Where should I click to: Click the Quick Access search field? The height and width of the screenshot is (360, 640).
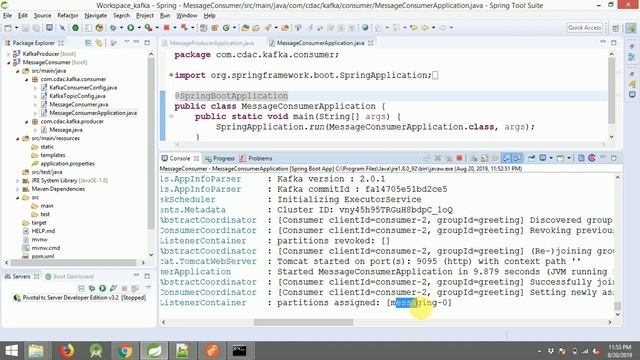[584, 28]
